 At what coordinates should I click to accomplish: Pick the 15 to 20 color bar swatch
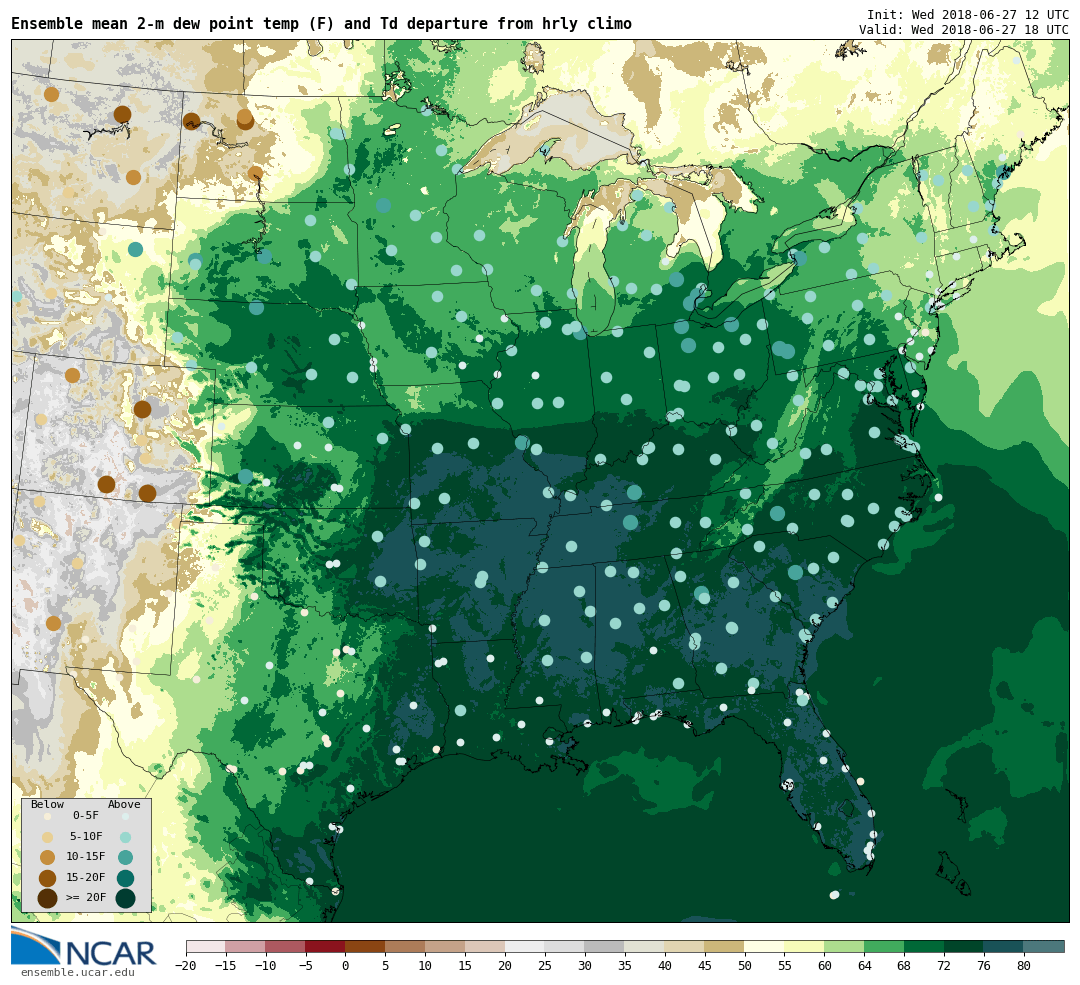click(x=486, y=946)
